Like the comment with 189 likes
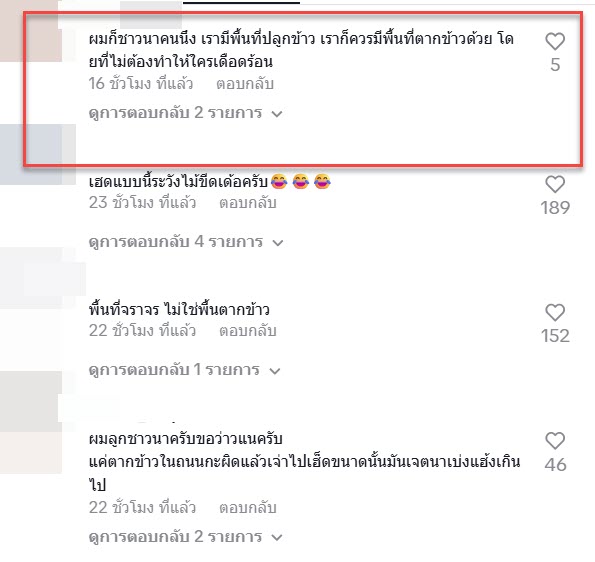The image size is (595, 562). (555, 184)
